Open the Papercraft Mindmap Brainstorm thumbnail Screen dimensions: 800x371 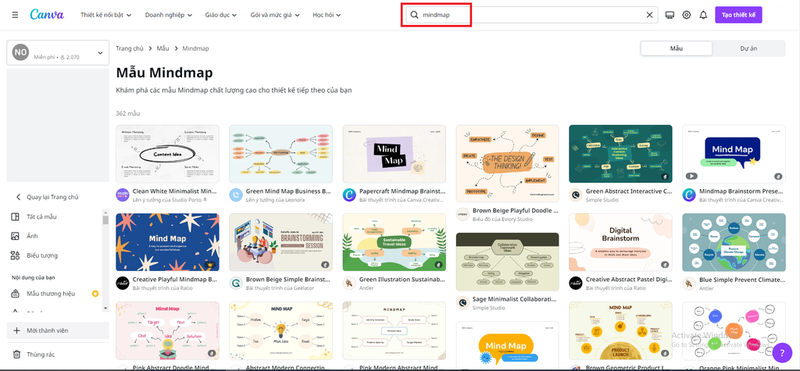[394, 154]
